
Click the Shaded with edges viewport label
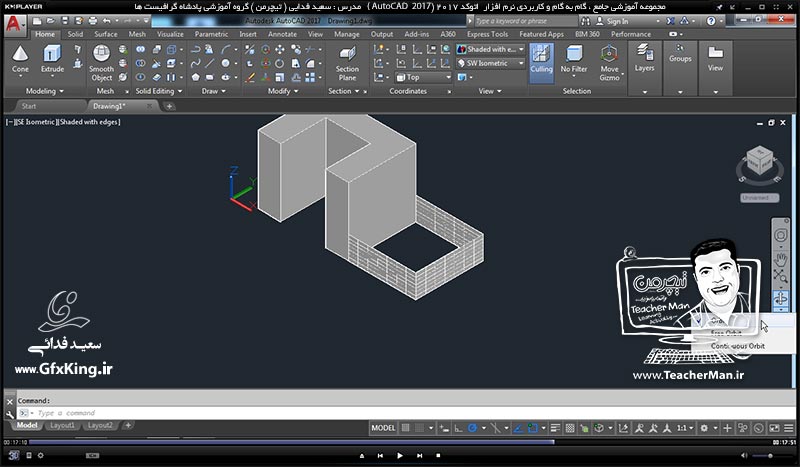click(x=90, y=122)
